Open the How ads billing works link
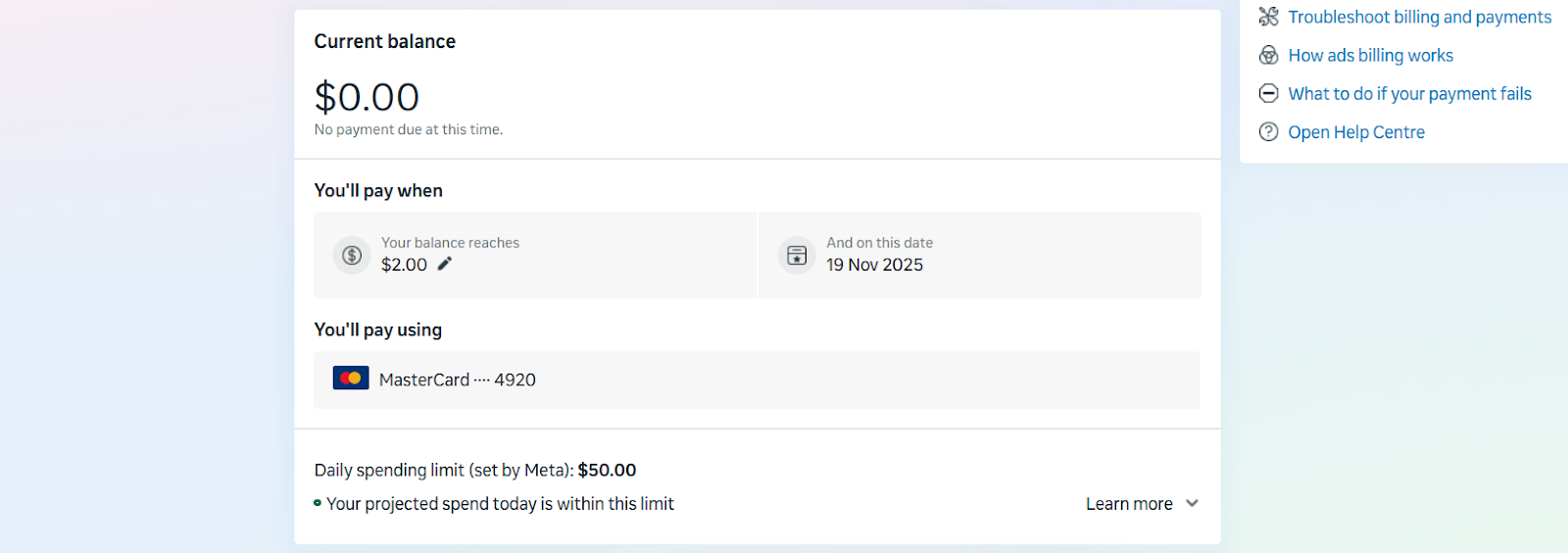The height and width of the screenshot is (553, 1568). (x=1370, y=55)
